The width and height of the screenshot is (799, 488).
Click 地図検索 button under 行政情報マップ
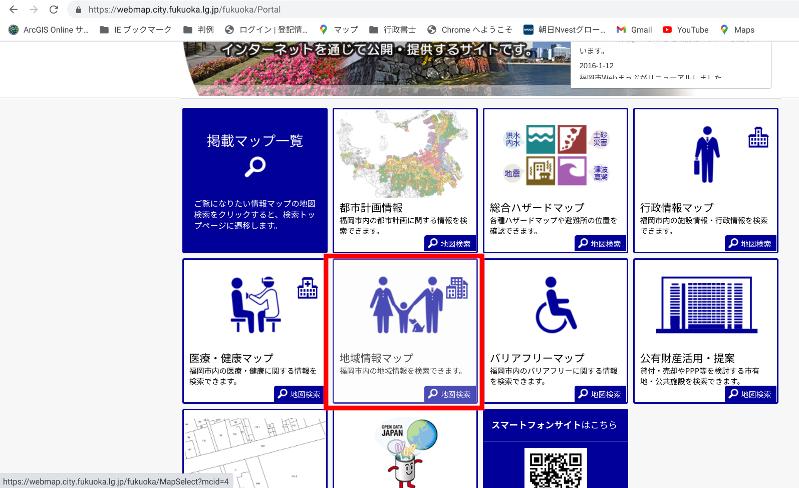[751, 243]
